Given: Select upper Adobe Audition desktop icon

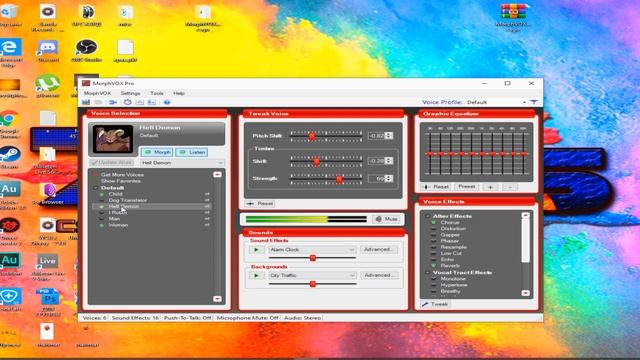Looking at the screenshot, I should click(10, 196).
